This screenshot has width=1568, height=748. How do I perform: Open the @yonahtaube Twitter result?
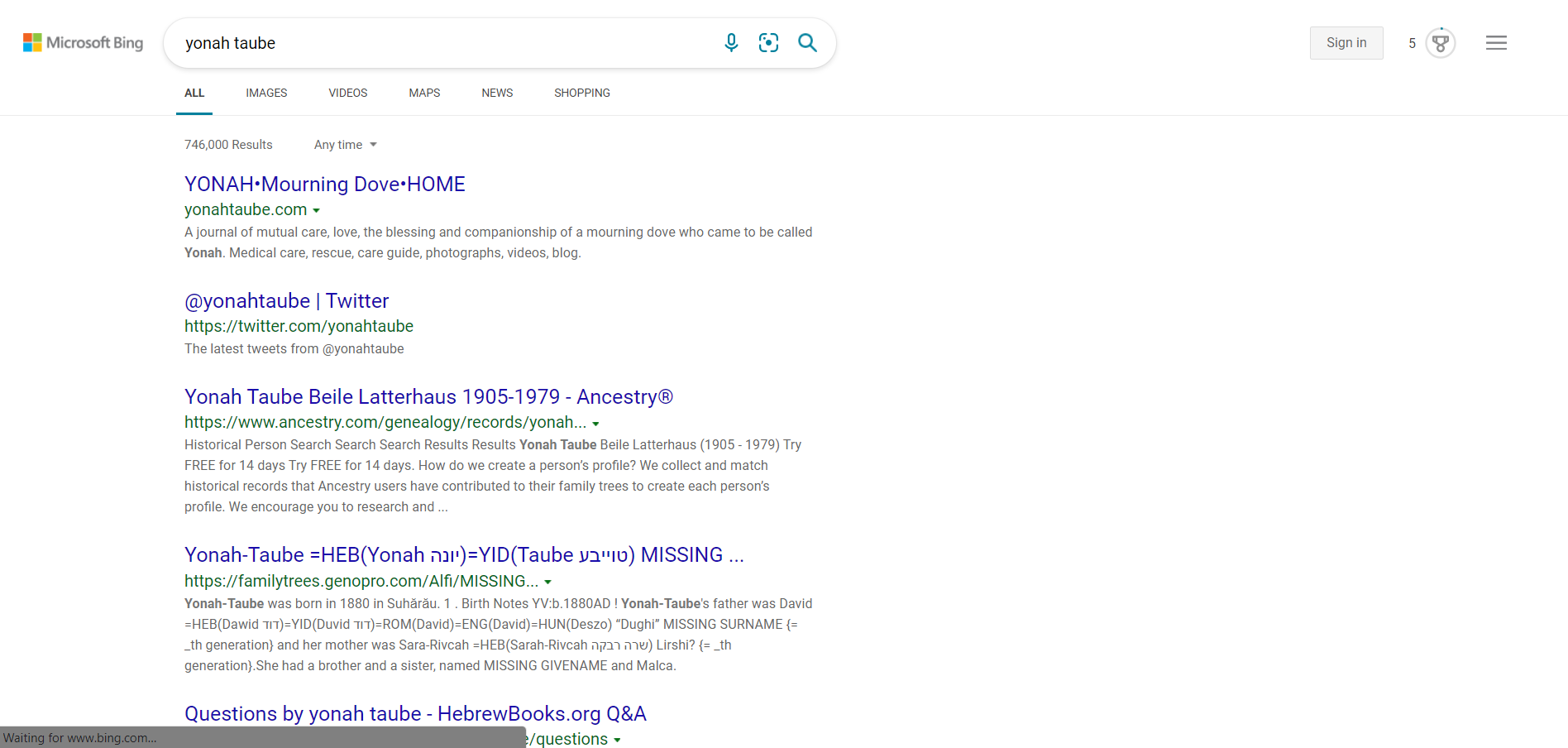(x=286, y=301)
